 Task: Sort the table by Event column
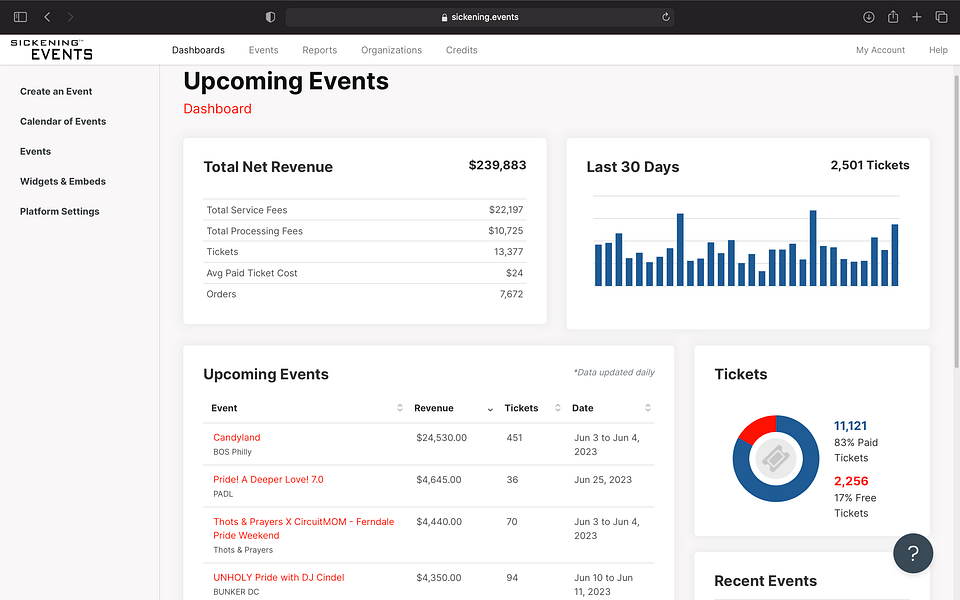307,408
